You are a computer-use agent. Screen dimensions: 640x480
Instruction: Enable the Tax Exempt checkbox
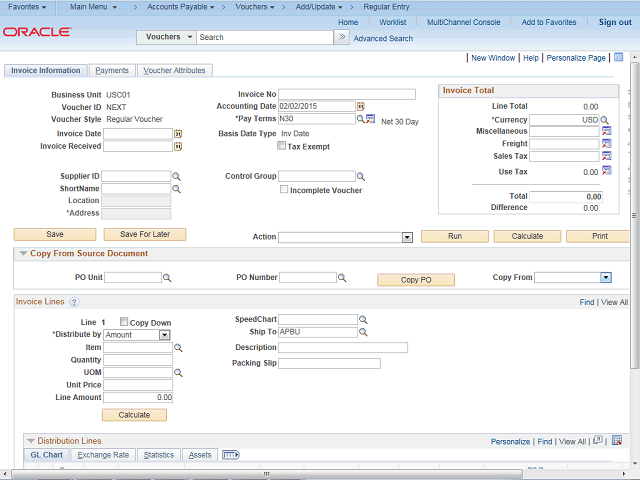coord(282,146)
